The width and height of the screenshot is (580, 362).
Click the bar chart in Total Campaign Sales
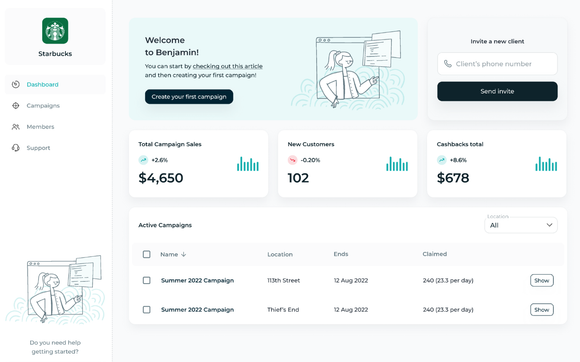click(x=248, y=164)
